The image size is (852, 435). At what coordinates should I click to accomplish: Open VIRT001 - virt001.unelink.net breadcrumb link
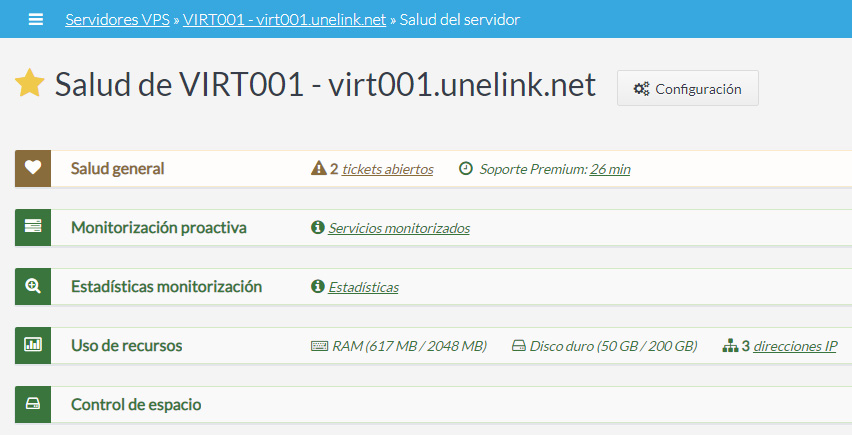tap(284, 19)
